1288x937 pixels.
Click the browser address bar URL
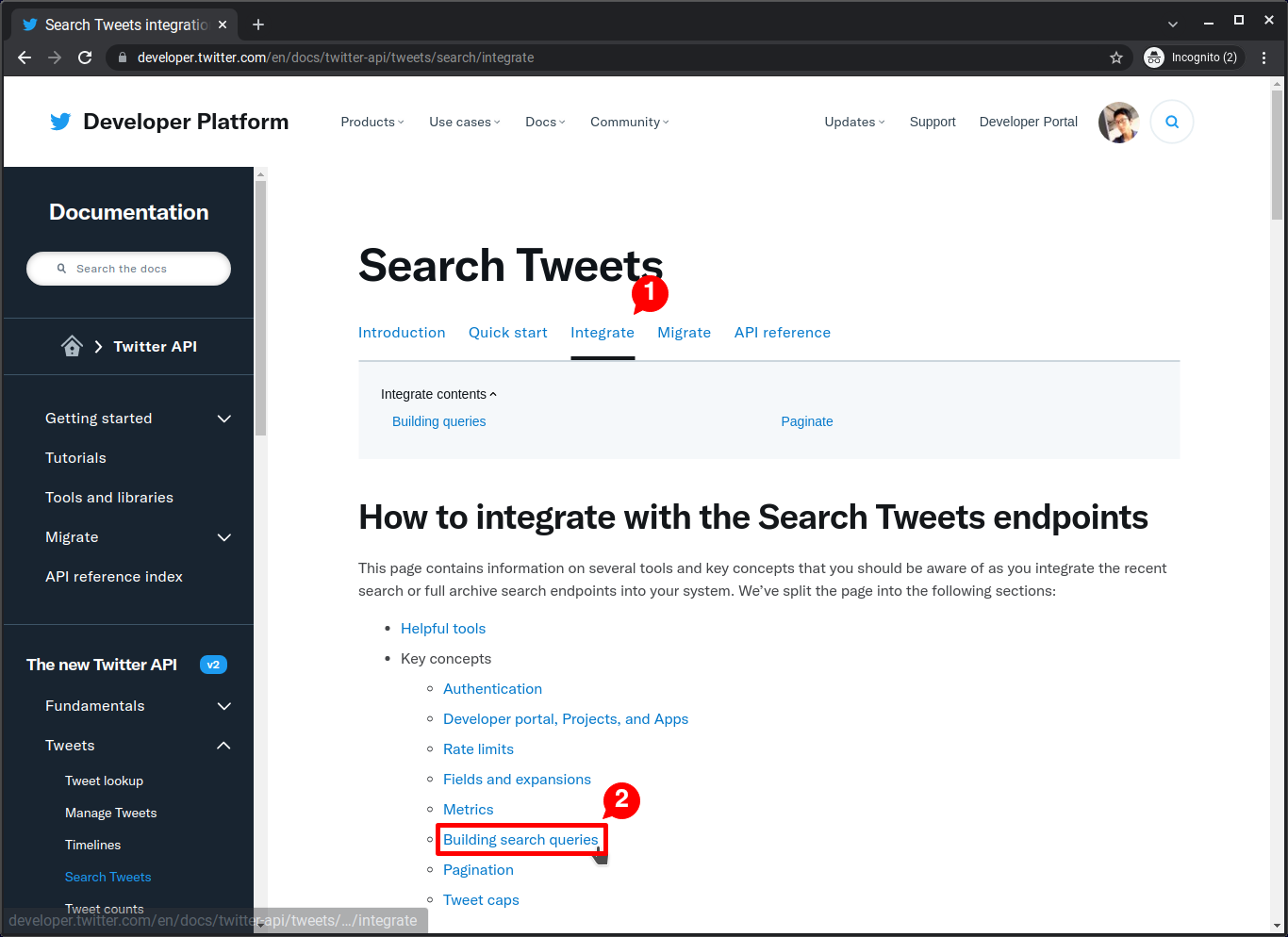(x=336, y=58)
